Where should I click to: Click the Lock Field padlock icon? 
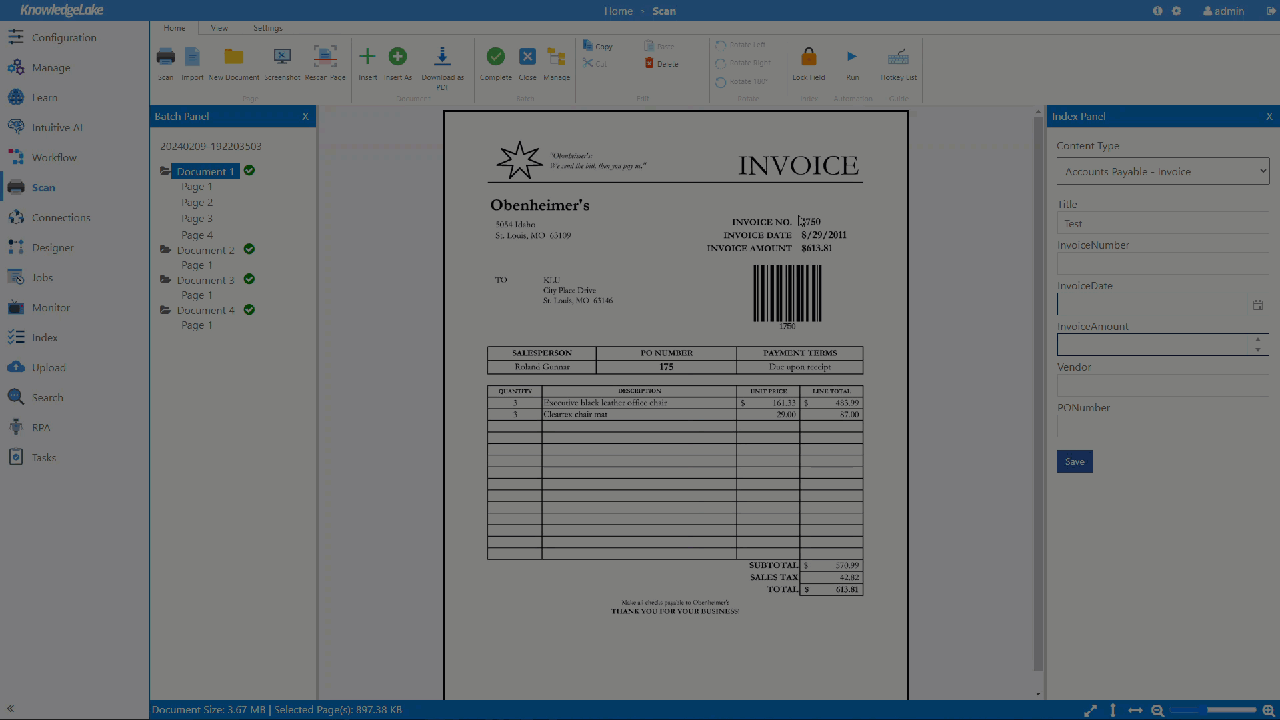[x=809, y=57]
